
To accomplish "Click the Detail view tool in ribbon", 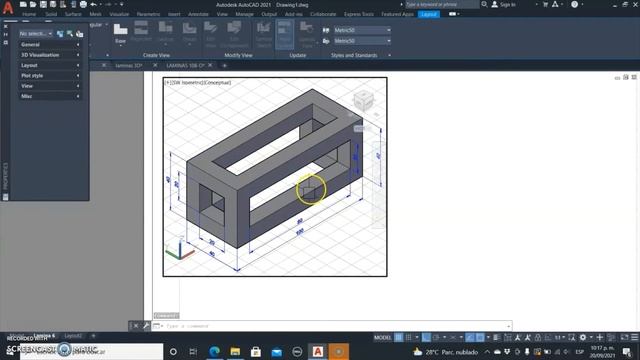I will point(189,33).
